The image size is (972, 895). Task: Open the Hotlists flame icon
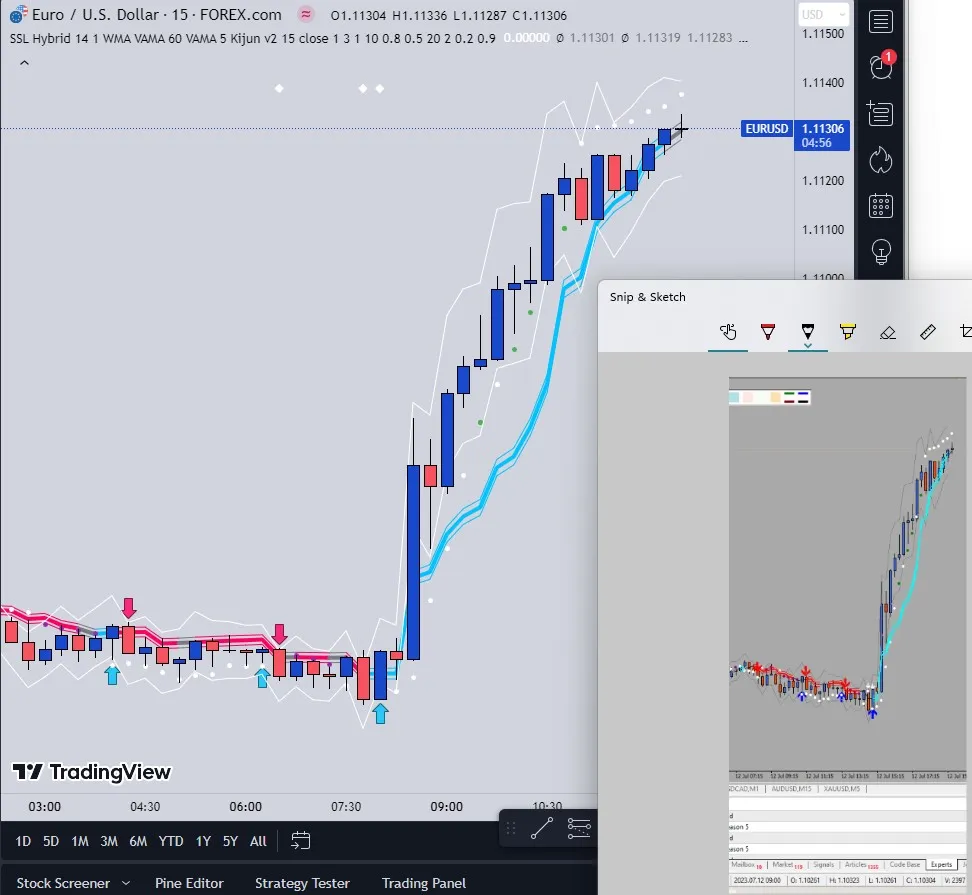point(880,159)
